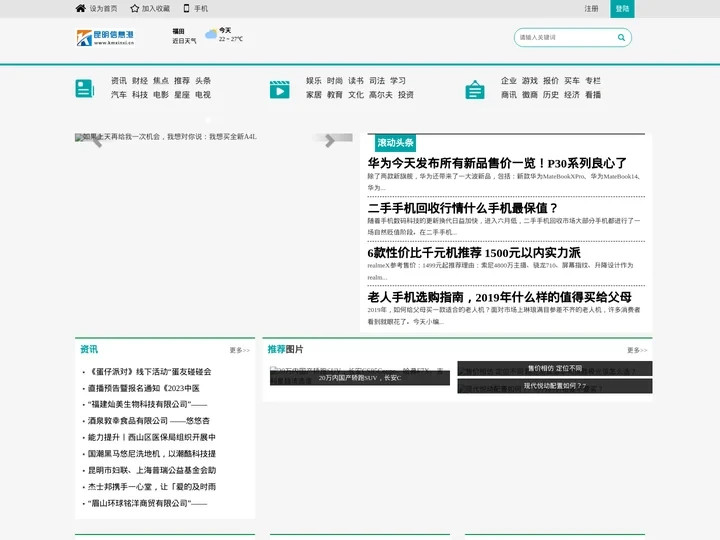The height and width of the screenshot is (540, 720).
Task: Click 更多>> in 推荐图片 panel
Action: pyautogui.click(x=637, y=350)
